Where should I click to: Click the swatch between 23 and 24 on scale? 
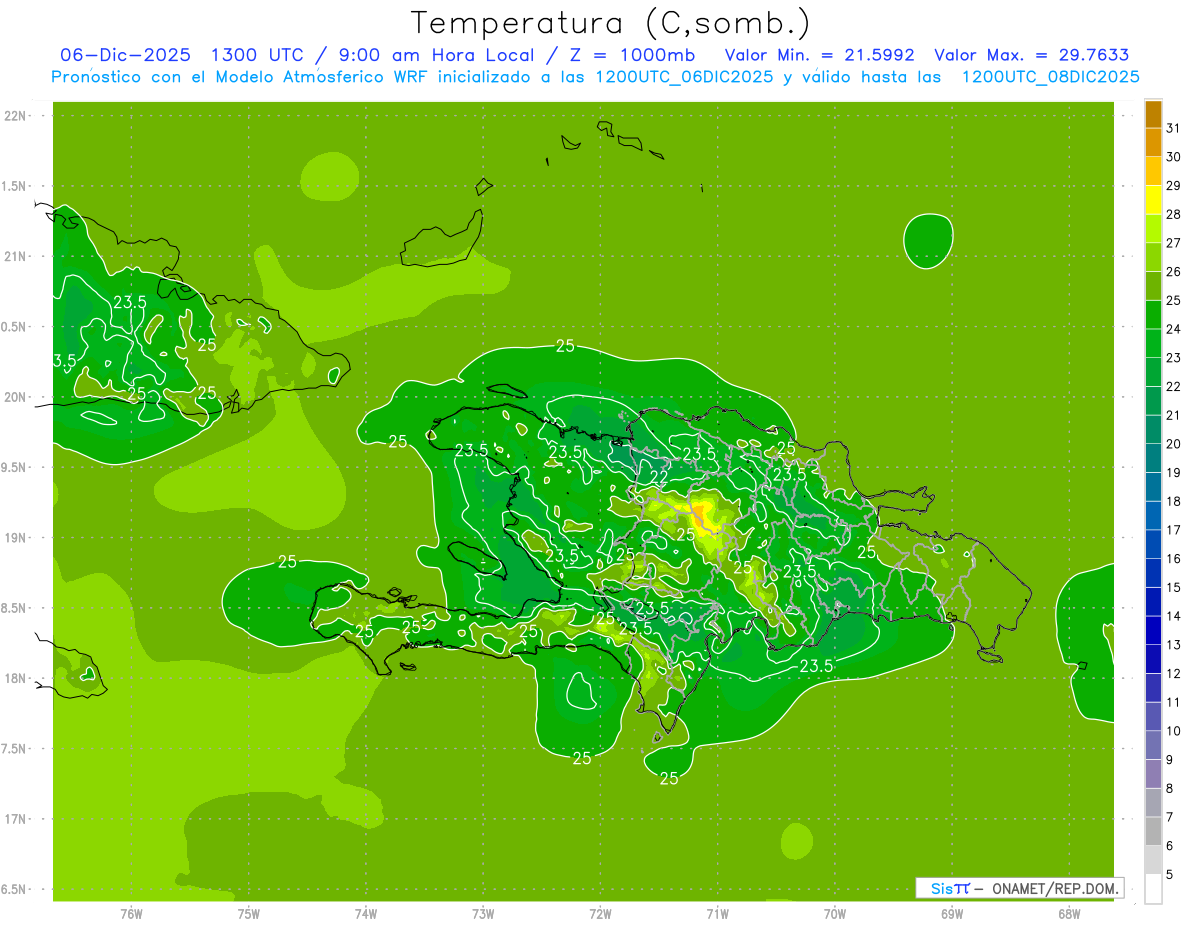coord(1153,343)
